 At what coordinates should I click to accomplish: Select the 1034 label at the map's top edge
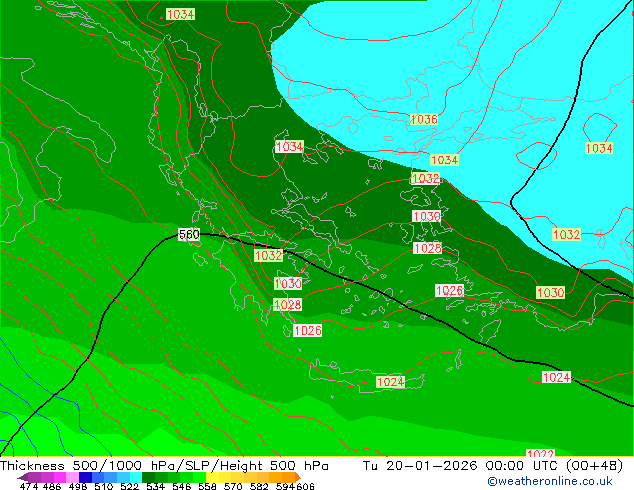coord(180,14)
